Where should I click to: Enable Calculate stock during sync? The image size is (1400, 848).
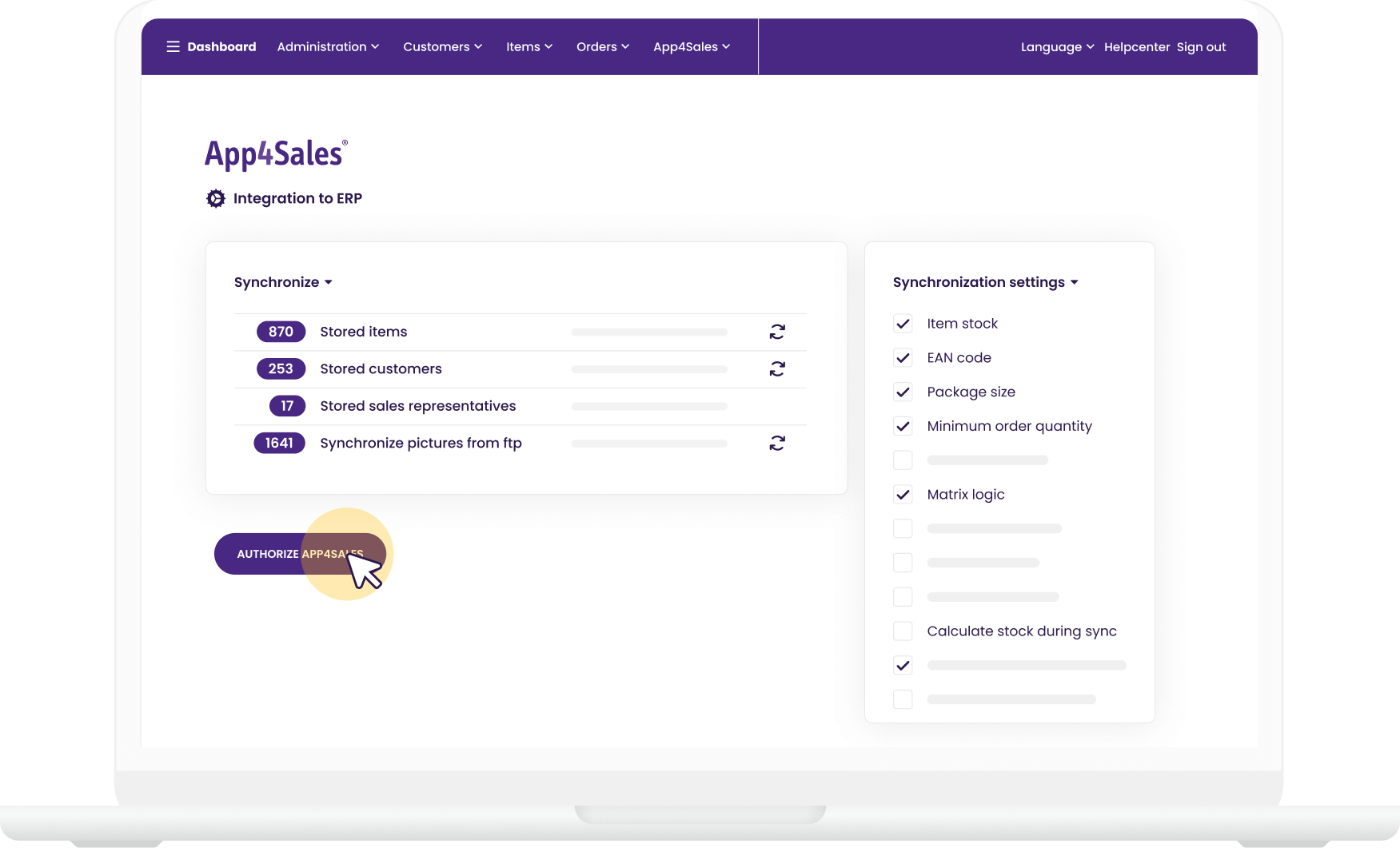click(903, 631)
